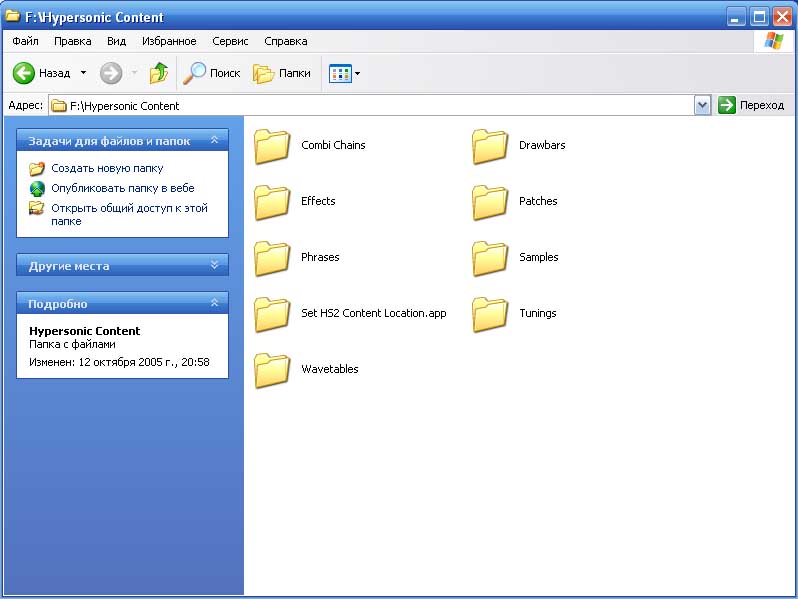Expand the address bar dropdown
This screenshot has width=798, height=599.
702,106
